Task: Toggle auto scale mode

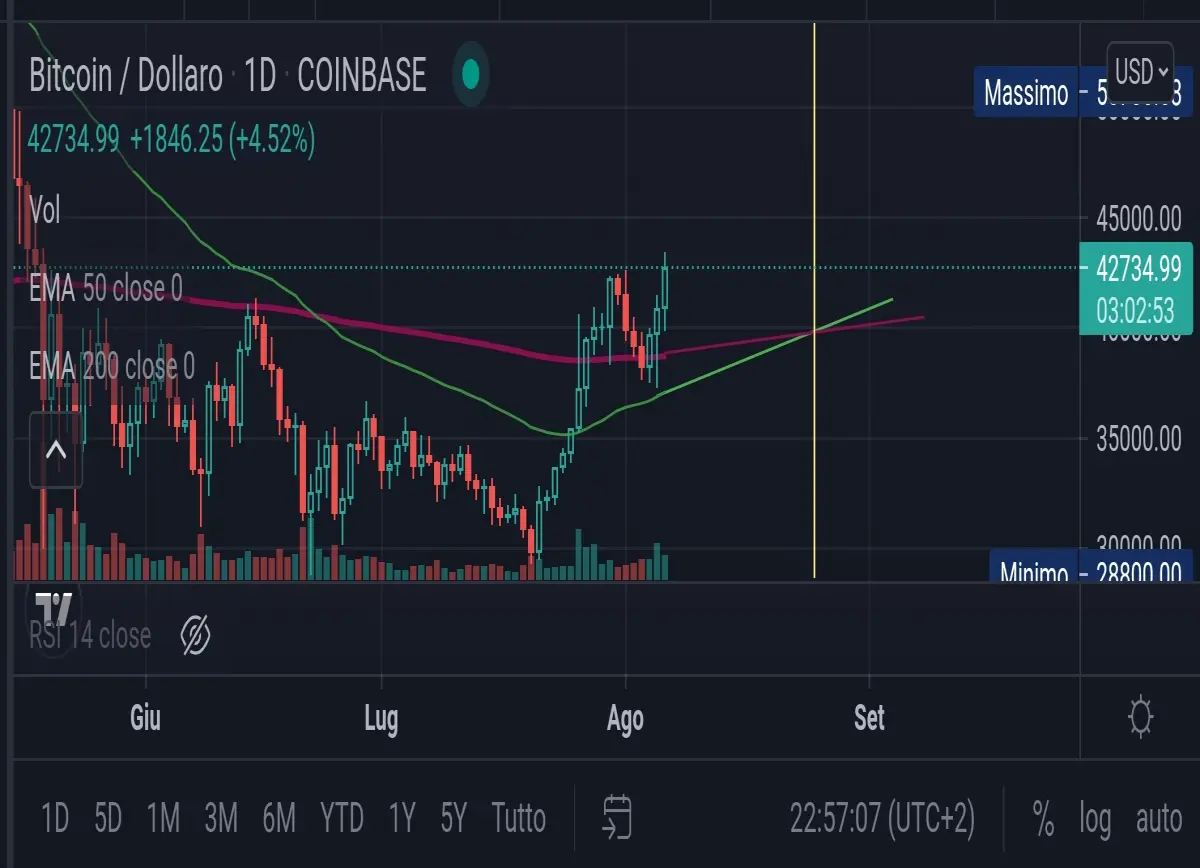Action: (1159, 819)
